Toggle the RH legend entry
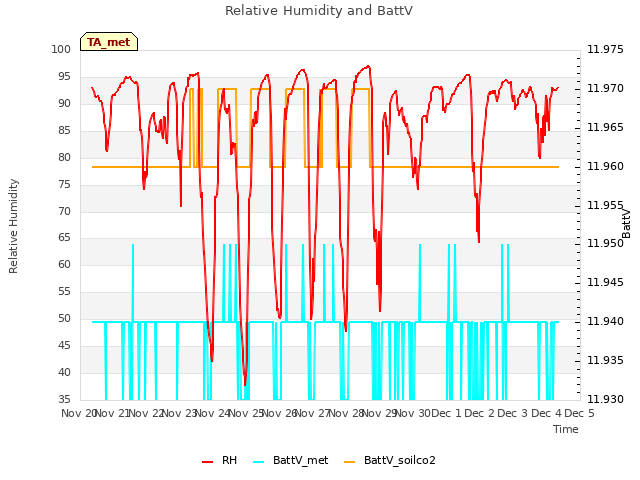This screenshot has width=640, height=480. (219, 460)
